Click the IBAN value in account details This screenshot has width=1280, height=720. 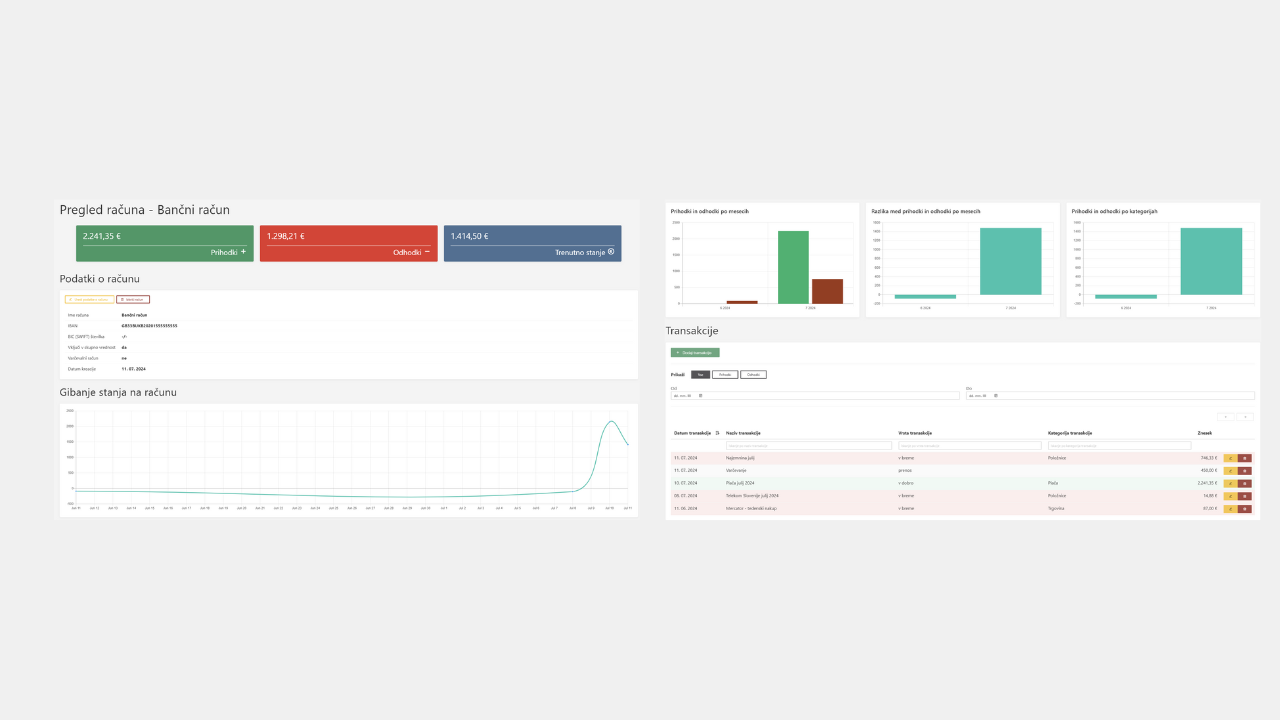[149, 325]
